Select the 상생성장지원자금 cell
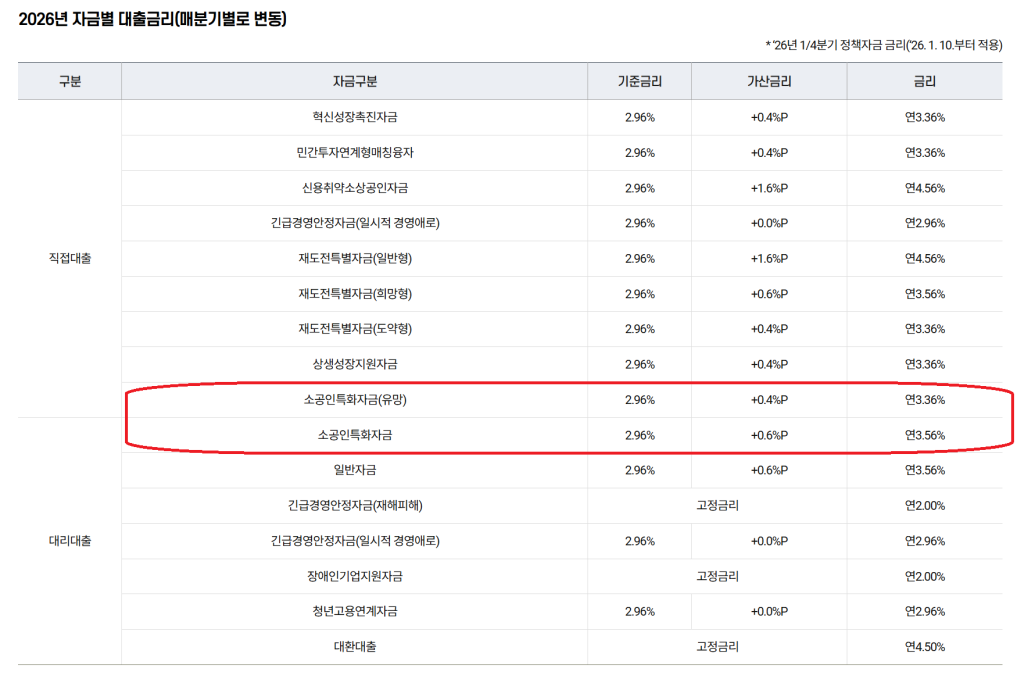Viewport: 1024px width, 679px height. tap(354, 364)
